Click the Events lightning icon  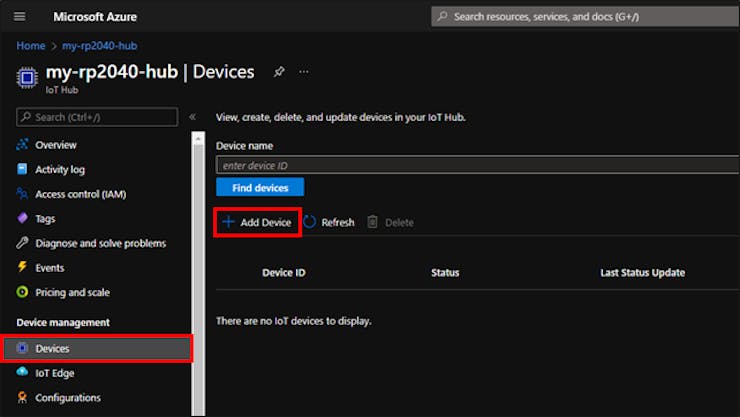tap(23, 268)
